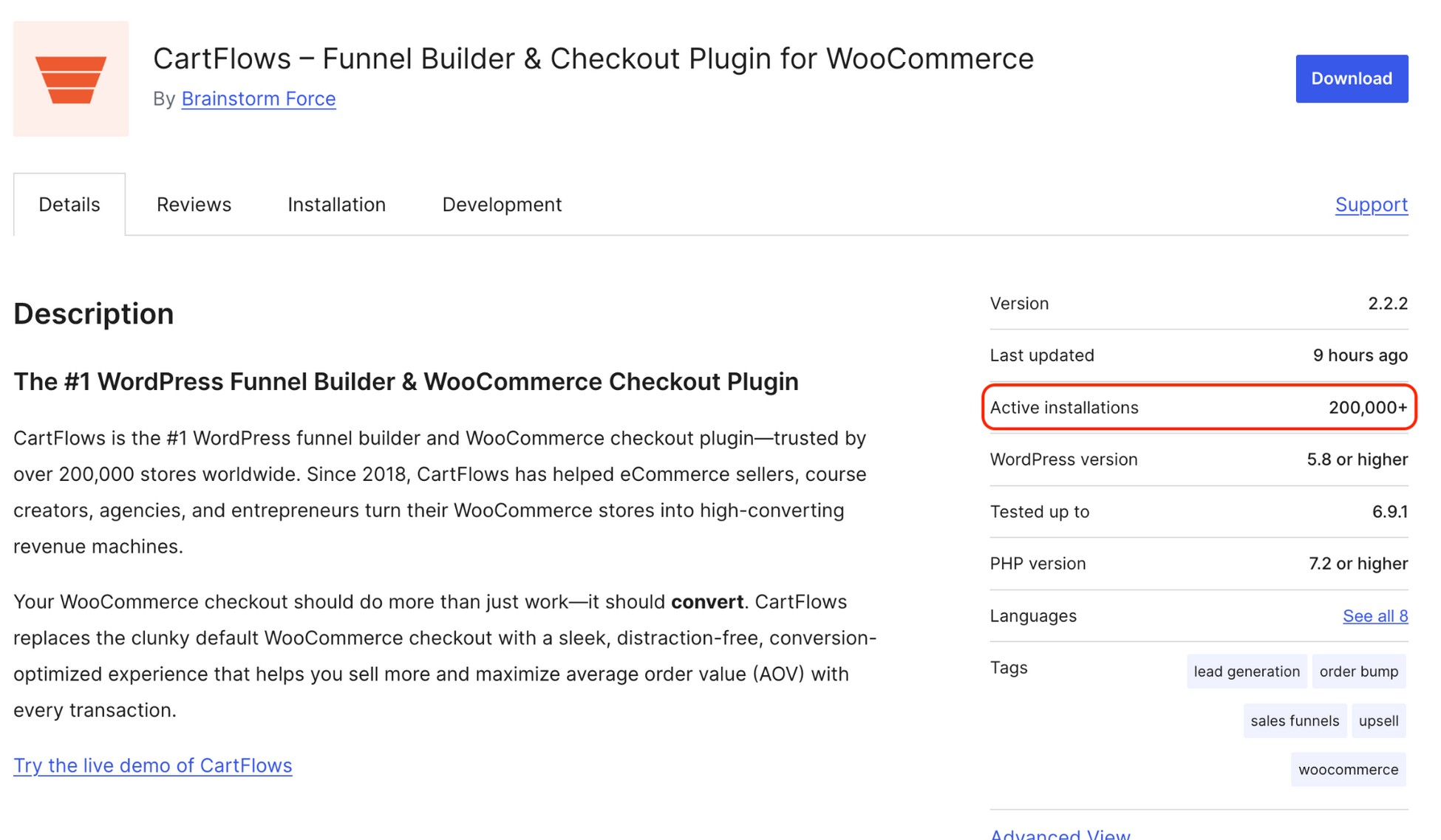Select the lead generation tag

1246,672
